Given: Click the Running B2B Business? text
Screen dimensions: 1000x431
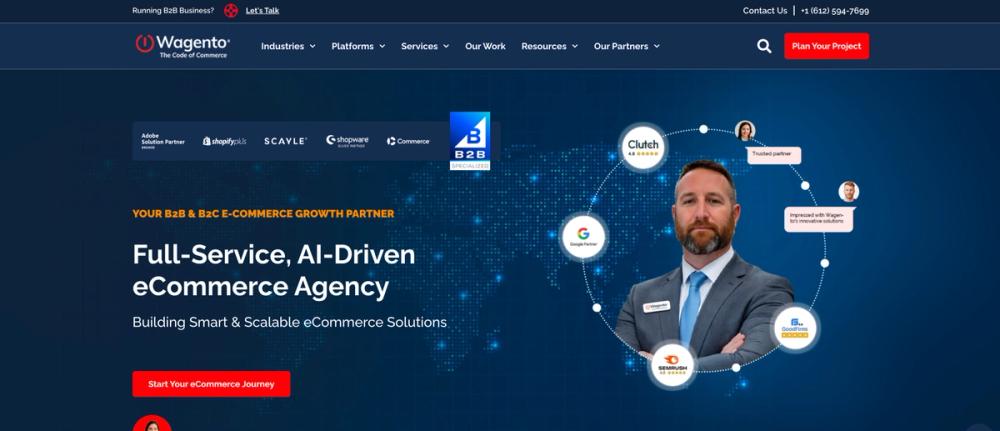Looking at the screenshot, I should tap(173, 10).
